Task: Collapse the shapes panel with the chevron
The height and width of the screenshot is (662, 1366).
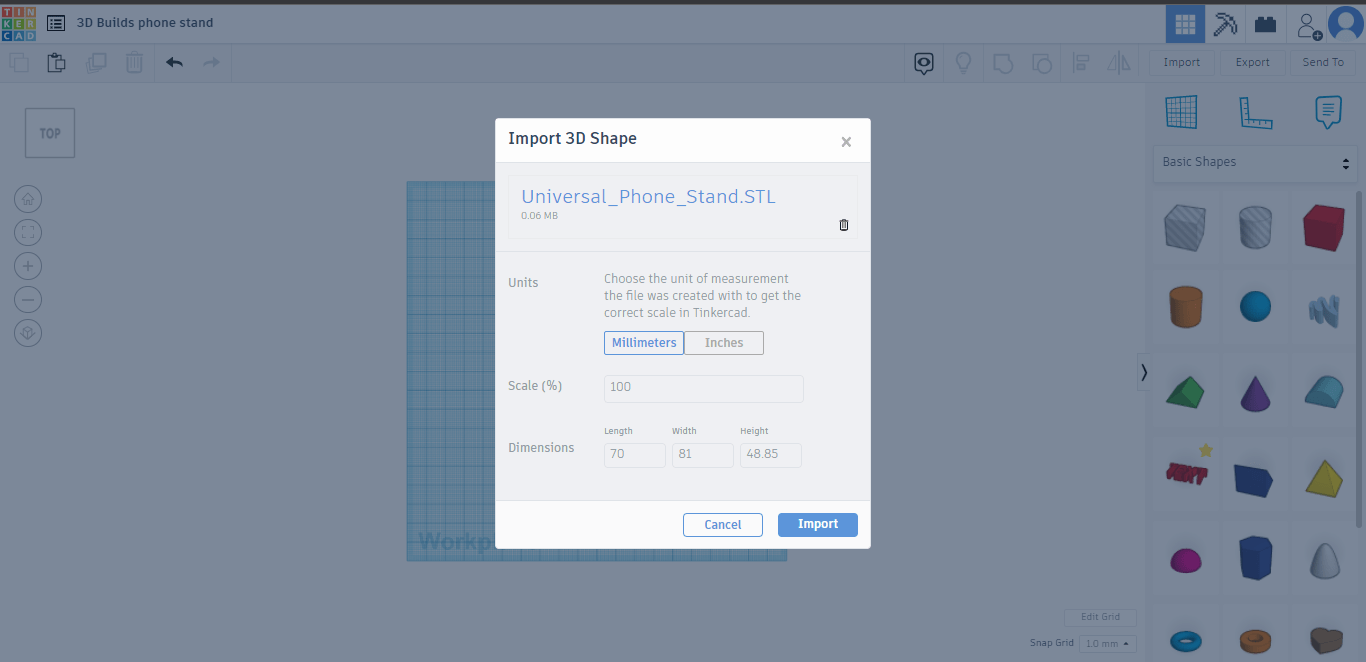Action: point(1144,372)
